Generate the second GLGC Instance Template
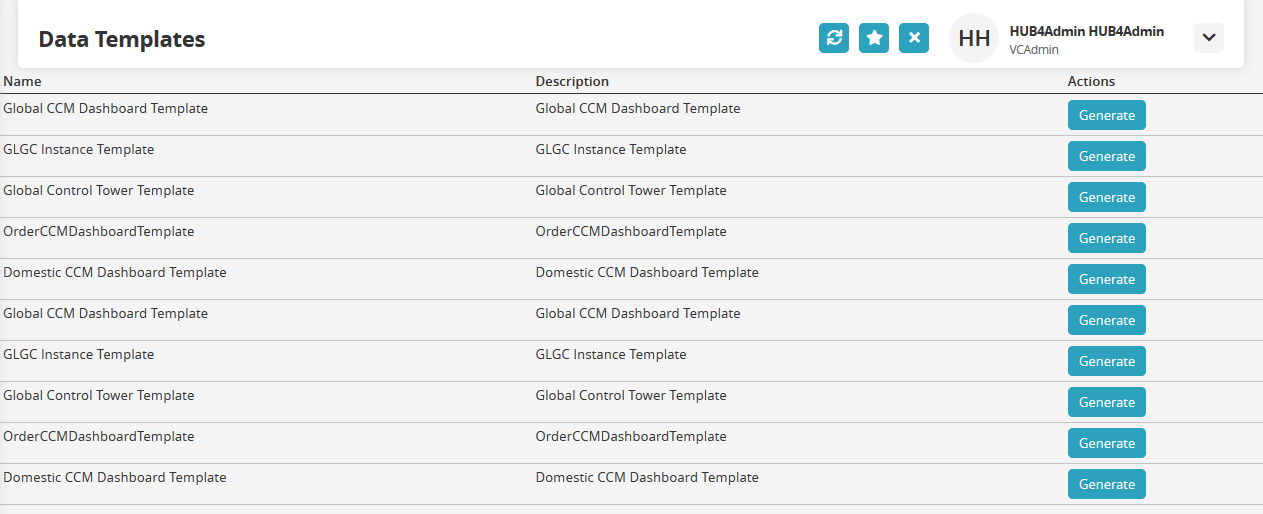The image size is (1263, 514). 1107,361
